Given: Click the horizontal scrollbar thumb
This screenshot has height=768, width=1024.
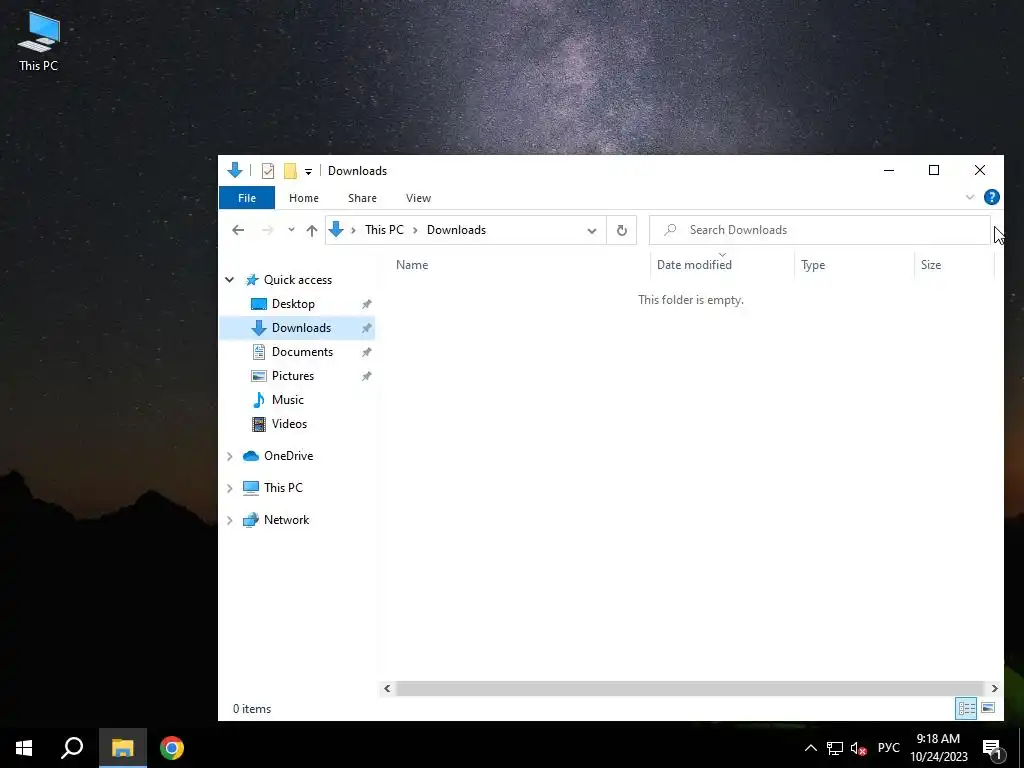Looking at the screenshot, I should click(x=690, y=688).
